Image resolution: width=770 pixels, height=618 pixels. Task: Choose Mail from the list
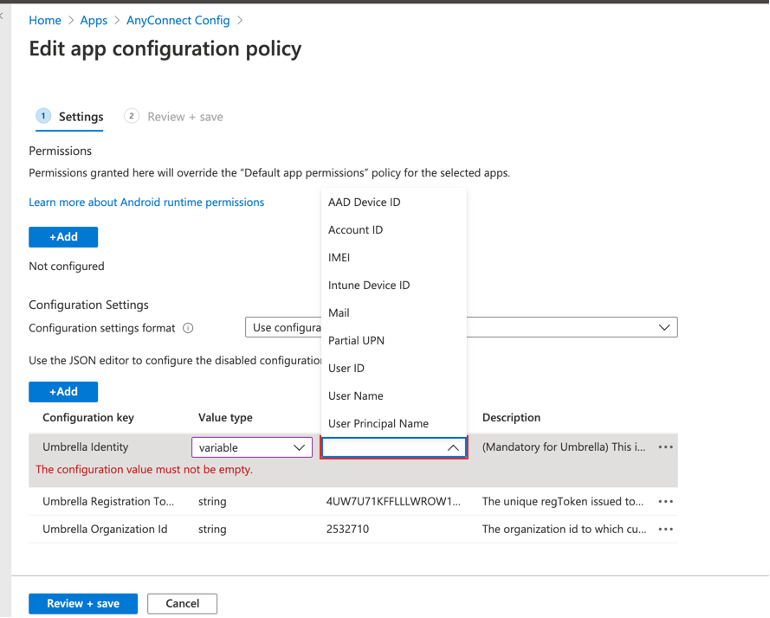tap(338, 313)
